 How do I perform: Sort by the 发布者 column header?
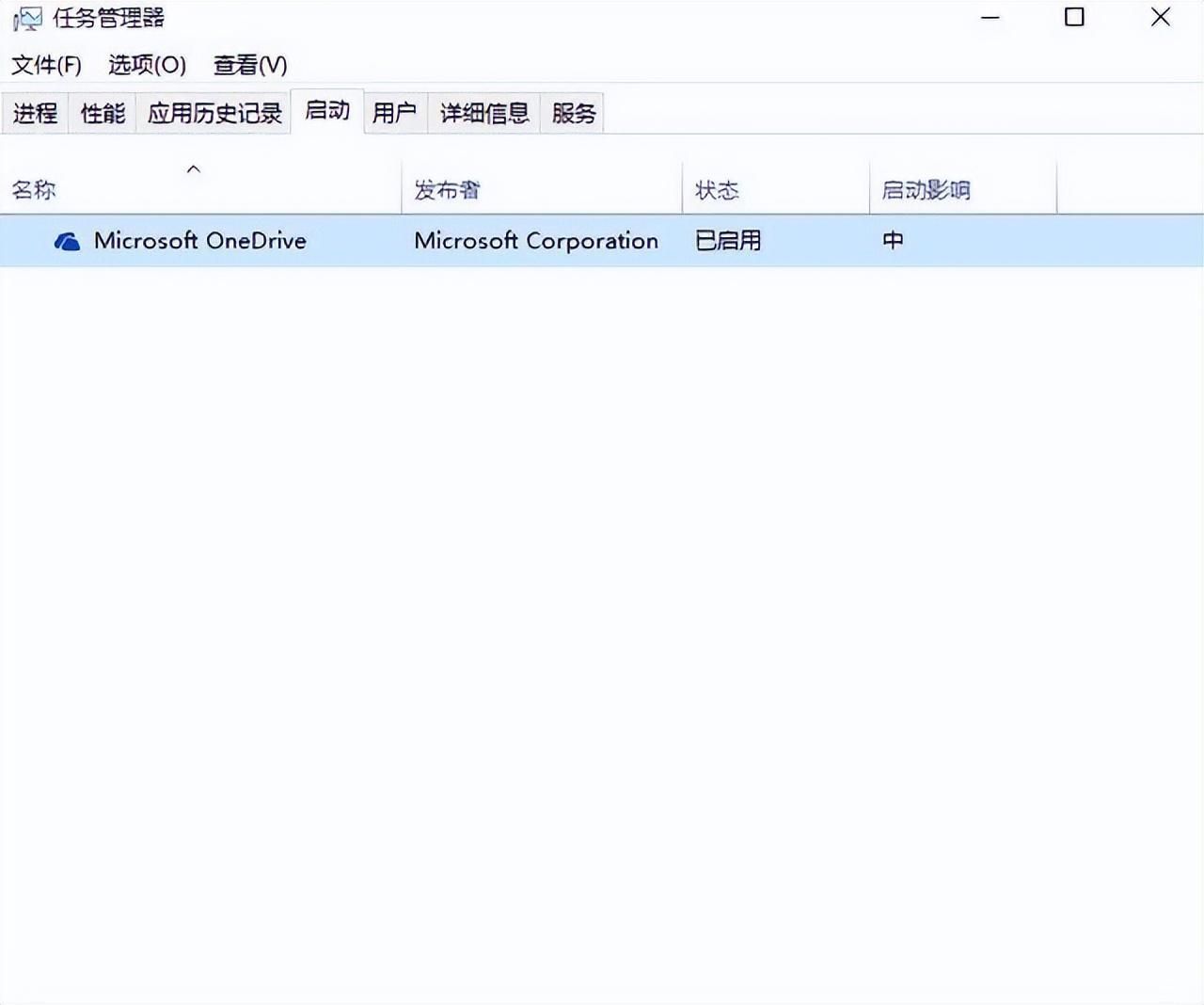coord(542,188)
